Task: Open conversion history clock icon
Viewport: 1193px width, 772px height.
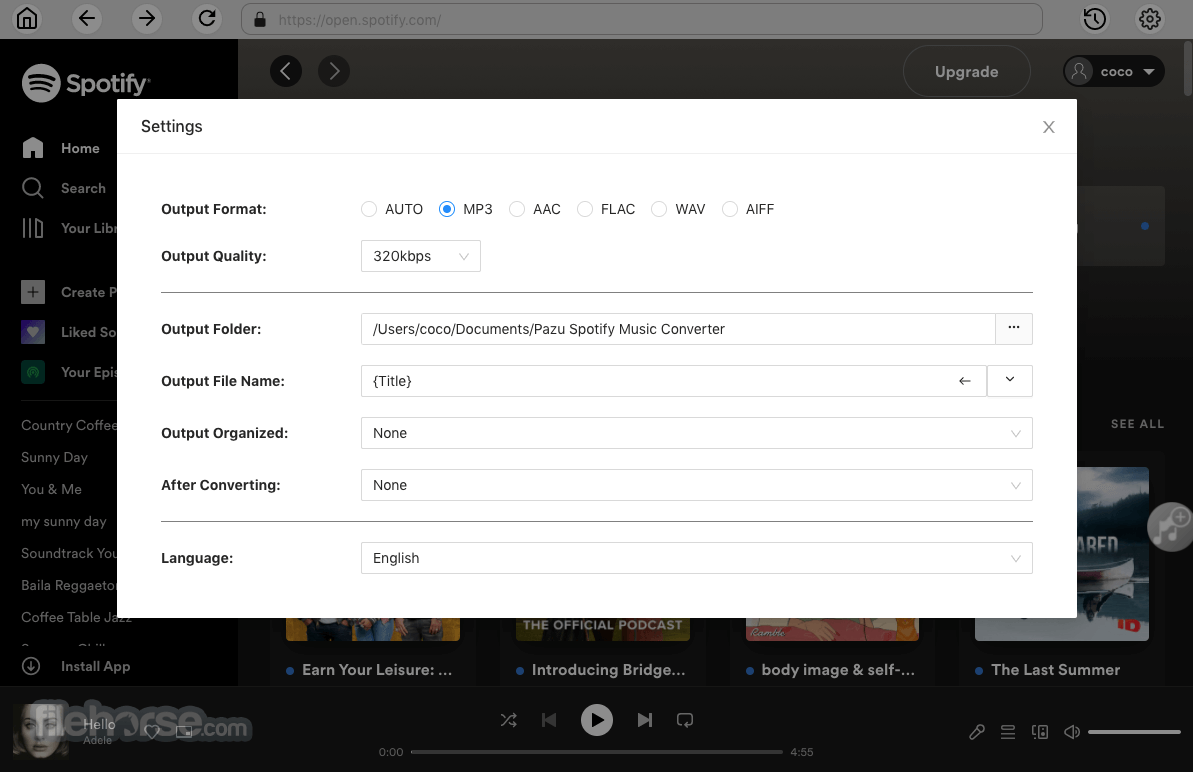Action: coord(1094,19)
